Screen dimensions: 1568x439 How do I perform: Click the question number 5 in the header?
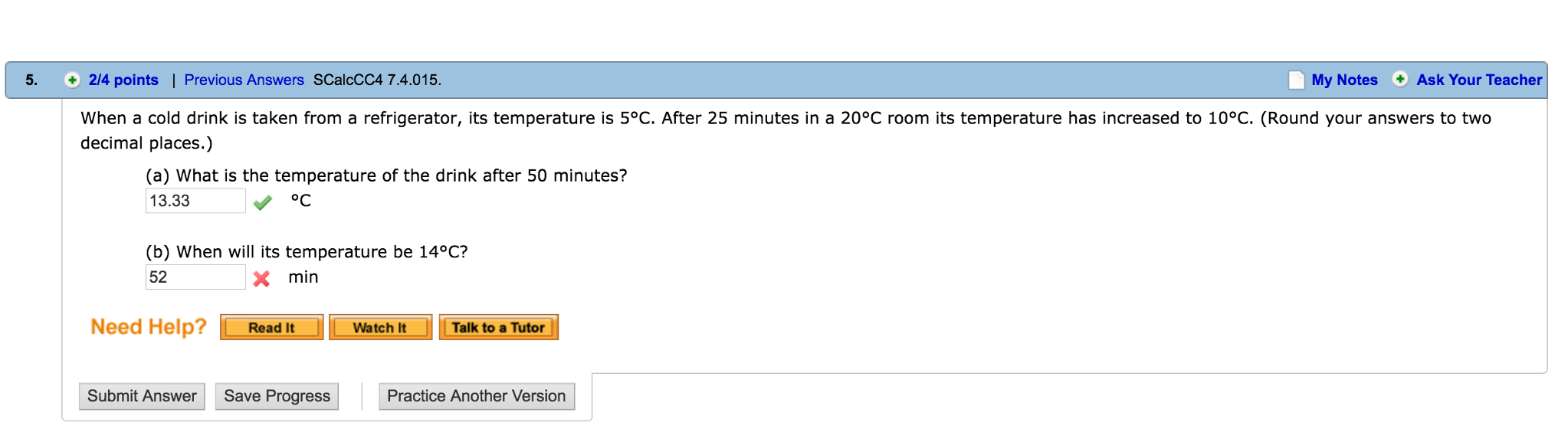pyautogui.click(x=31, y=80)
